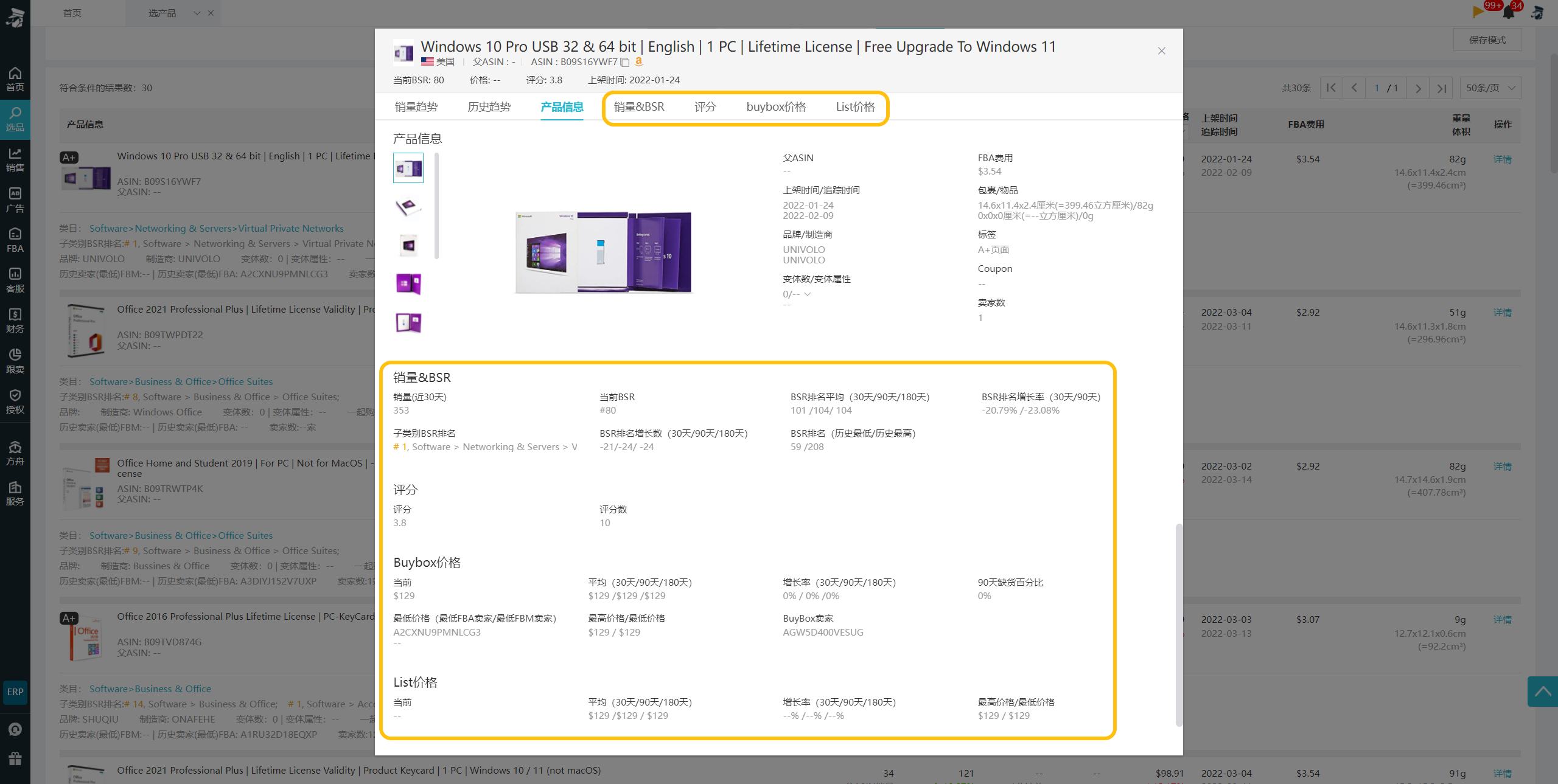1558x784 pixels.
Task: Open 详情 for the $2.92 51g row
Action: pyautogui.click(x=1502, y=313)
